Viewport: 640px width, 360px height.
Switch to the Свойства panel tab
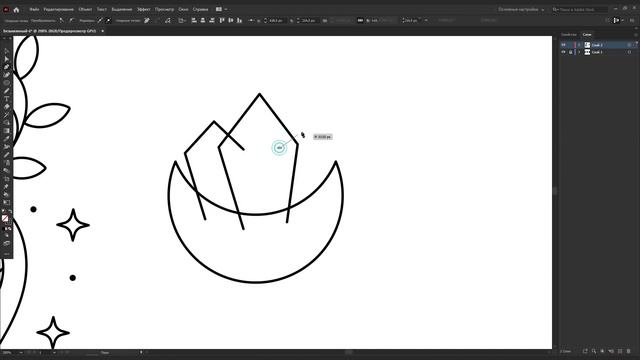pyautogui.click(x=569, y=35)
